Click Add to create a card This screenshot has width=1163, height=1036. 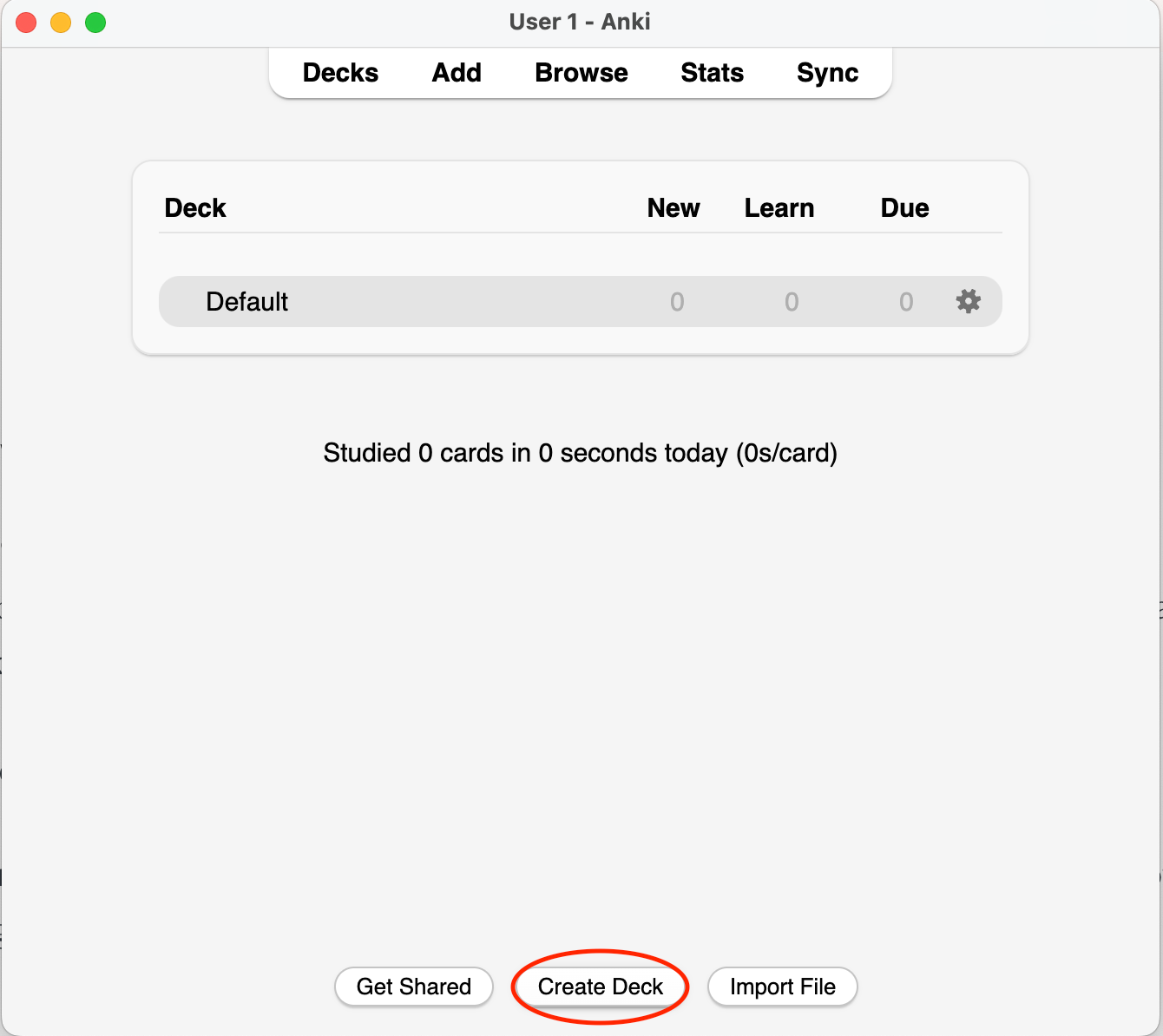[x=457, y=73]
